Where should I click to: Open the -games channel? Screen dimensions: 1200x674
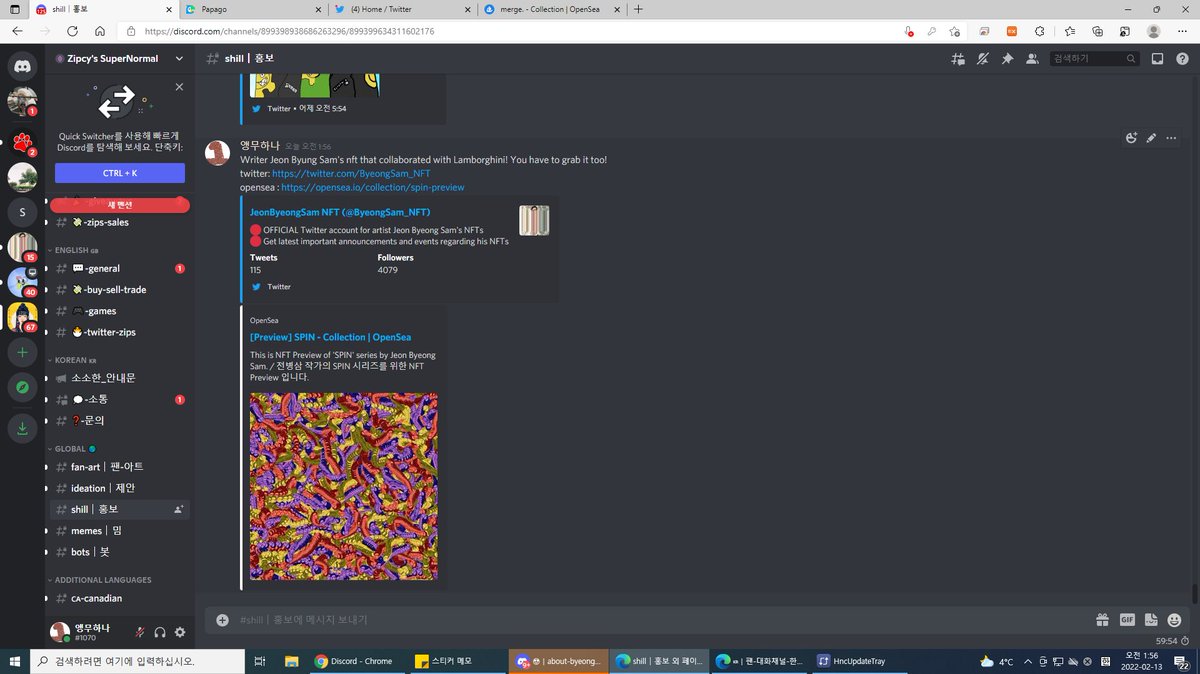(x=118, y=311)
